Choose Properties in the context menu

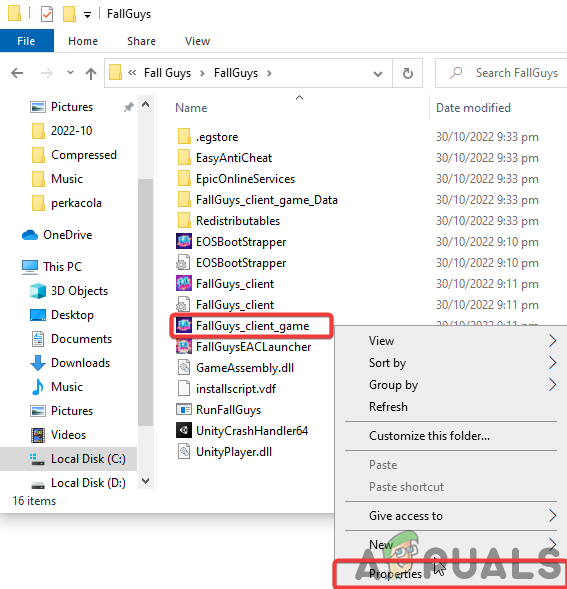coord(451,574)
